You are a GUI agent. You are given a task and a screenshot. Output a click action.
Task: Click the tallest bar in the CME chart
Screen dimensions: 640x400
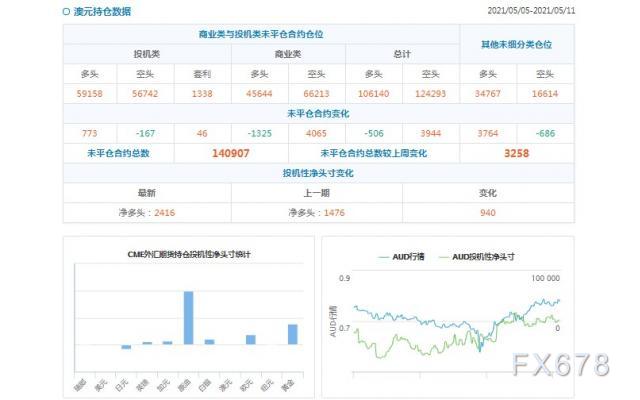[x=189, y=318]
